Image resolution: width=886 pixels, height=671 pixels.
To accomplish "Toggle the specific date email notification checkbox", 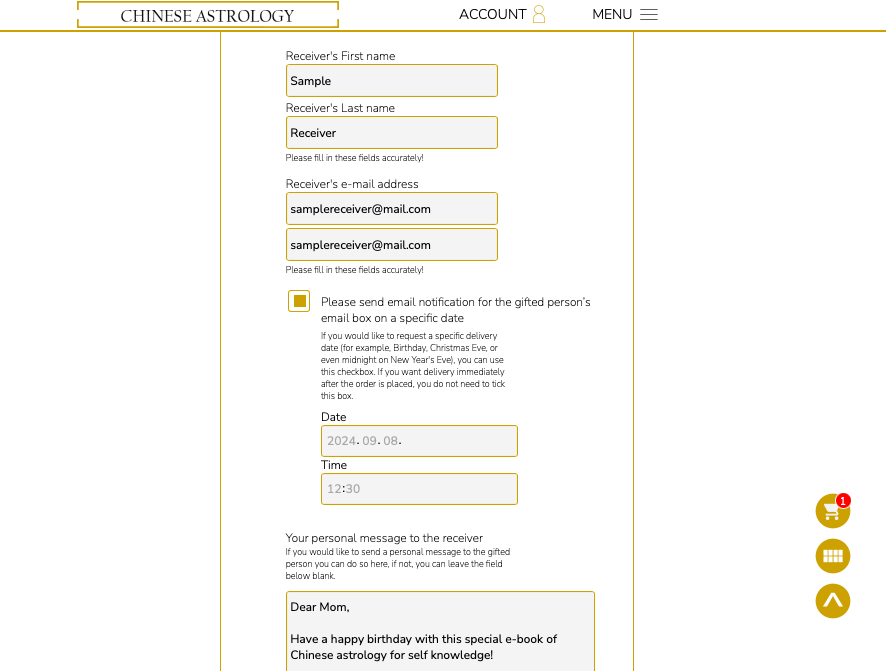I will (x=299, y=301).
